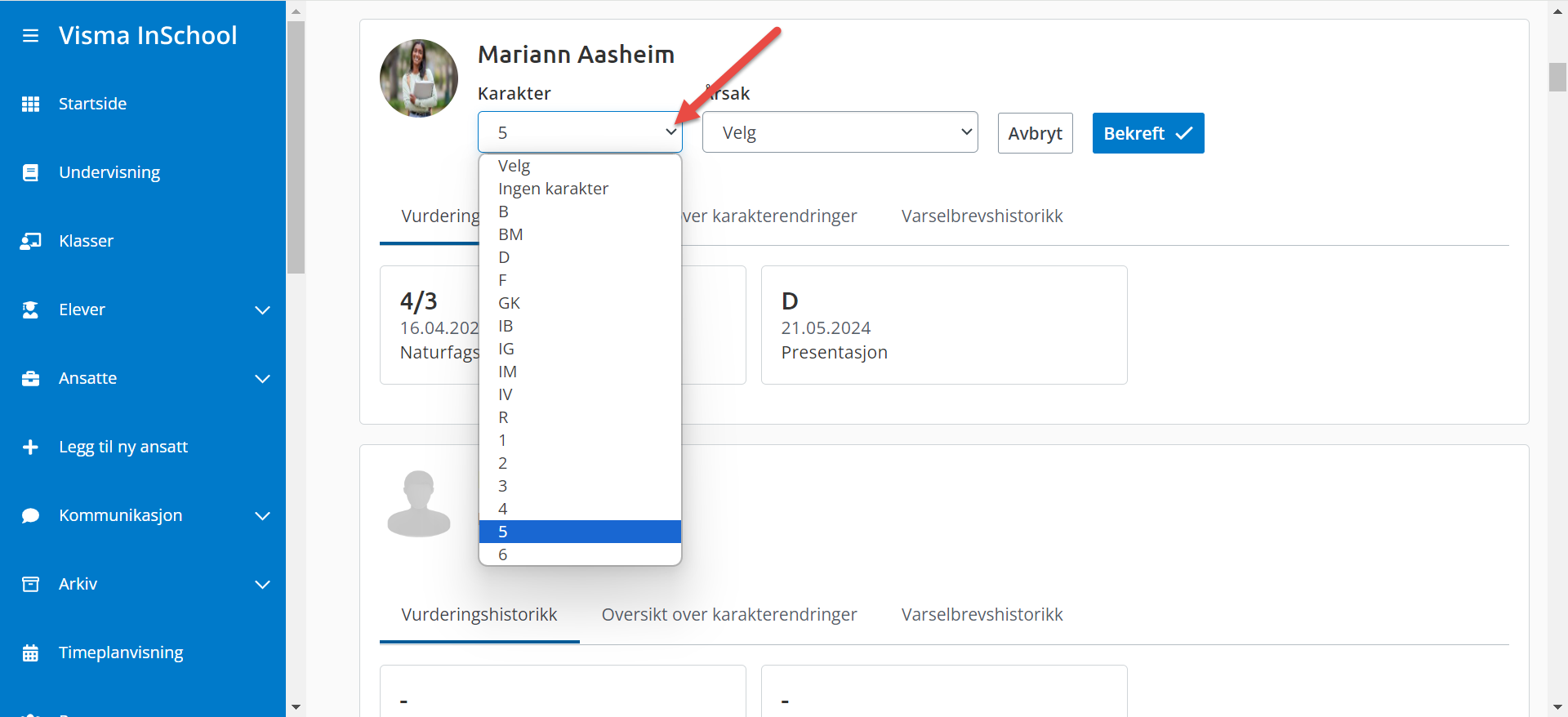Select grade option IM

[580, 372]
